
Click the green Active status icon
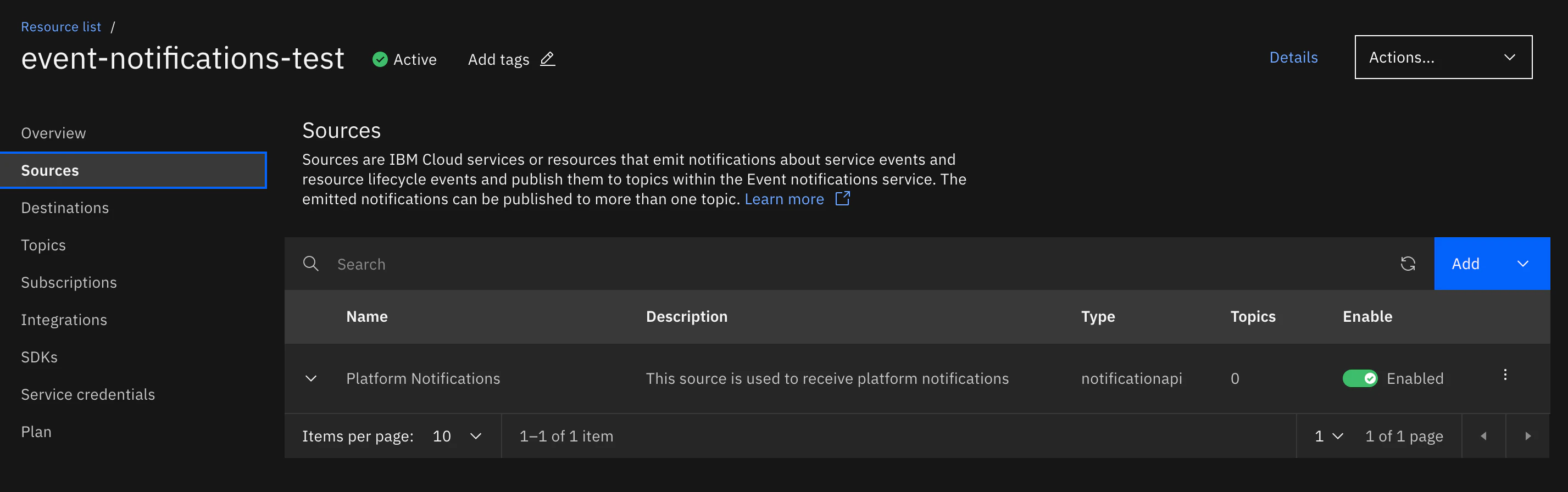point(380,60)
